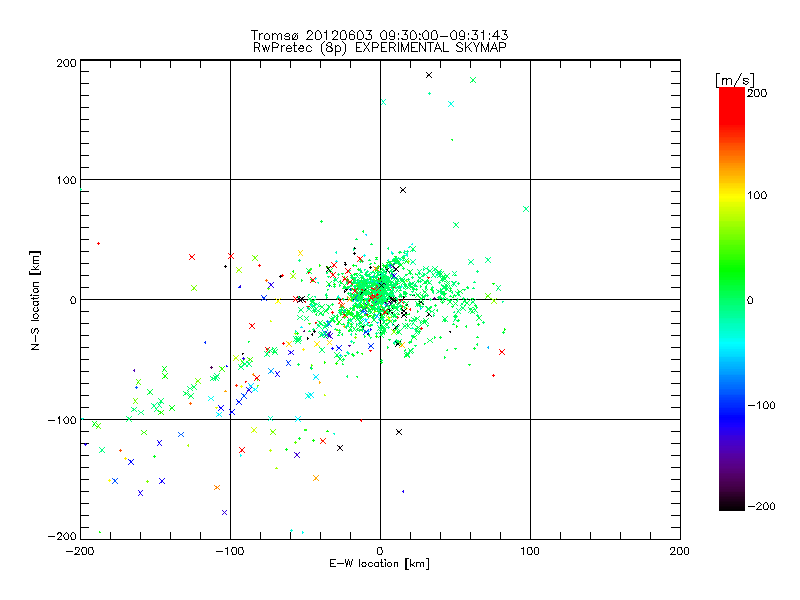Click y-axis tick label '200' at top
Image resolution: width=800 pixels, height=600 pixels.
[66, 63]
